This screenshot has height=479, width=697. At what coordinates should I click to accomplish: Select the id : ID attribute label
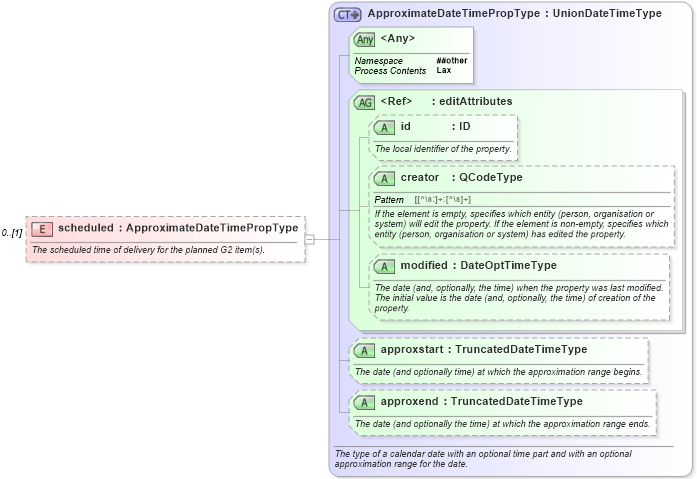tap(435, 127)
